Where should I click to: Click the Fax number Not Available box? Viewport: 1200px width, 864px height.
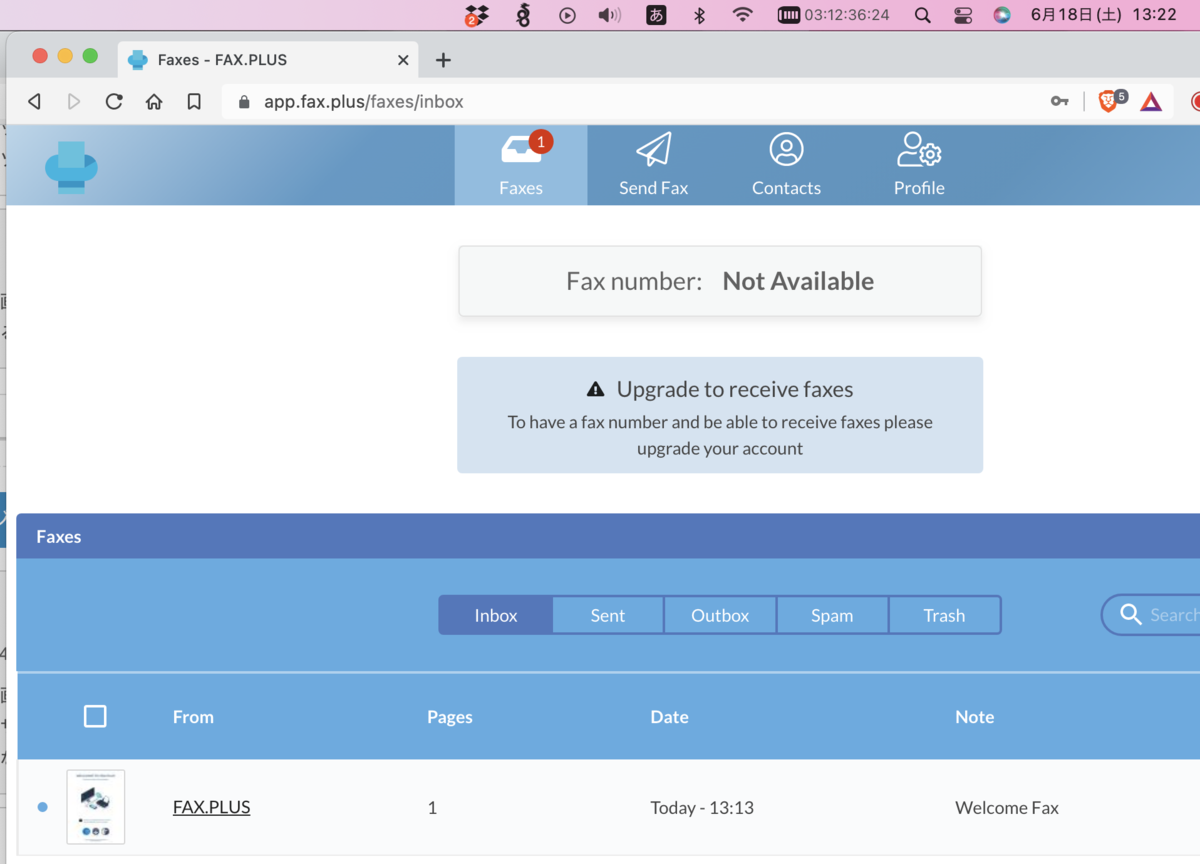(x=720, y=281)
